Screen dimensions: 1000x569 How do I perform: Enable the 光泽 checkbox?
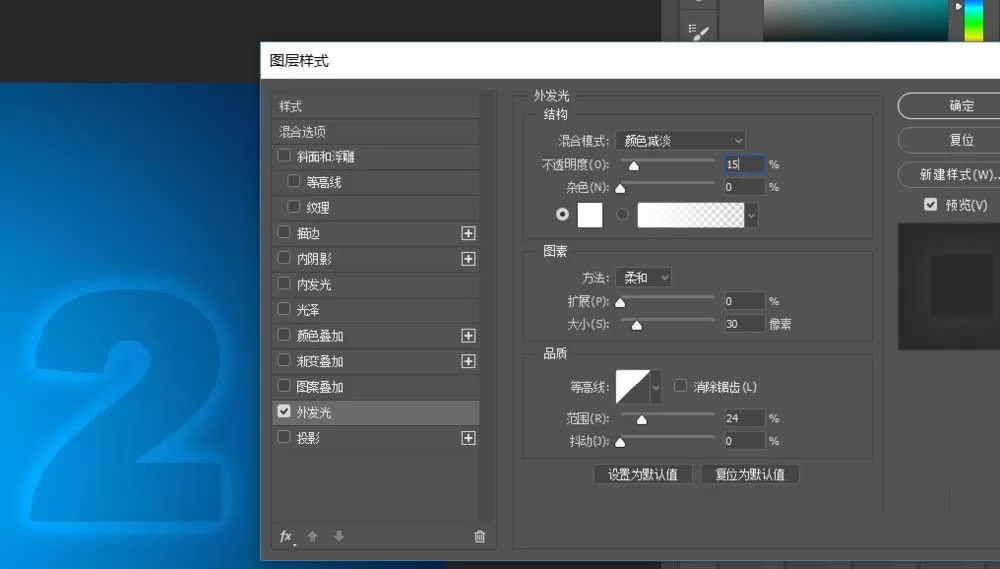pos(284,309)
